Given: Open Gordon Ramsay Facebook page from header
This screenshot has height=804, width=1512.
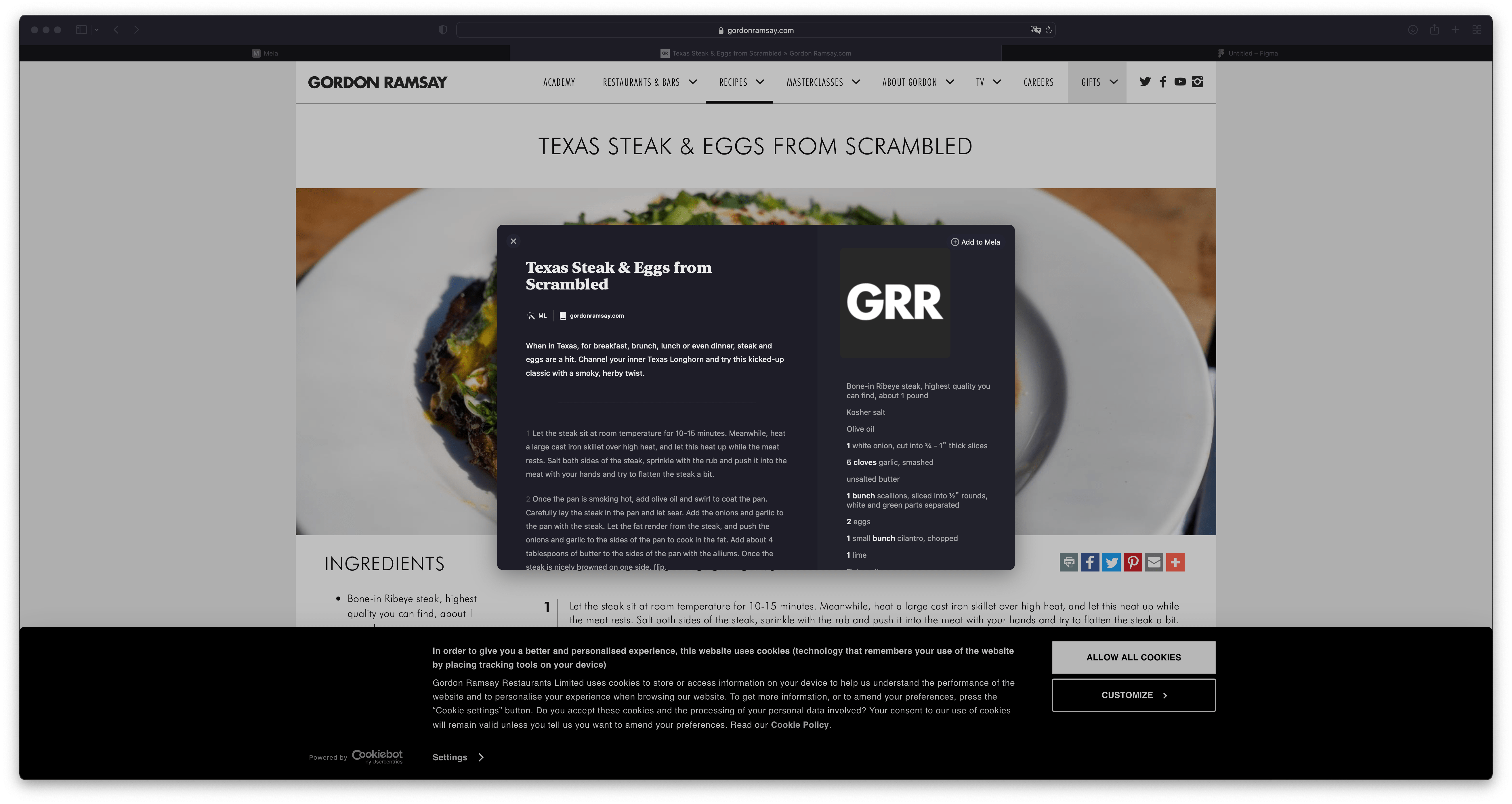Looking at the screenshot, I should (x=1162, y=82).
